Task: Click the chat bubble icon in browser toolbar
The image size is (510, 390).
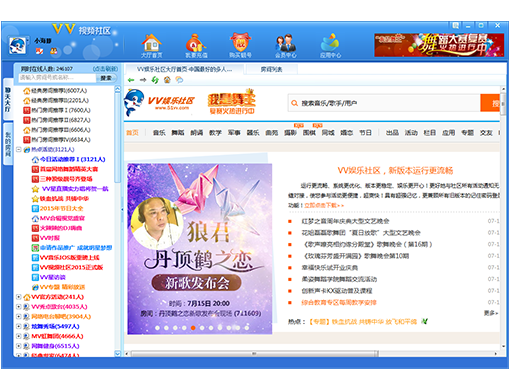Action: pyautogui.click(x=179, y=80)
